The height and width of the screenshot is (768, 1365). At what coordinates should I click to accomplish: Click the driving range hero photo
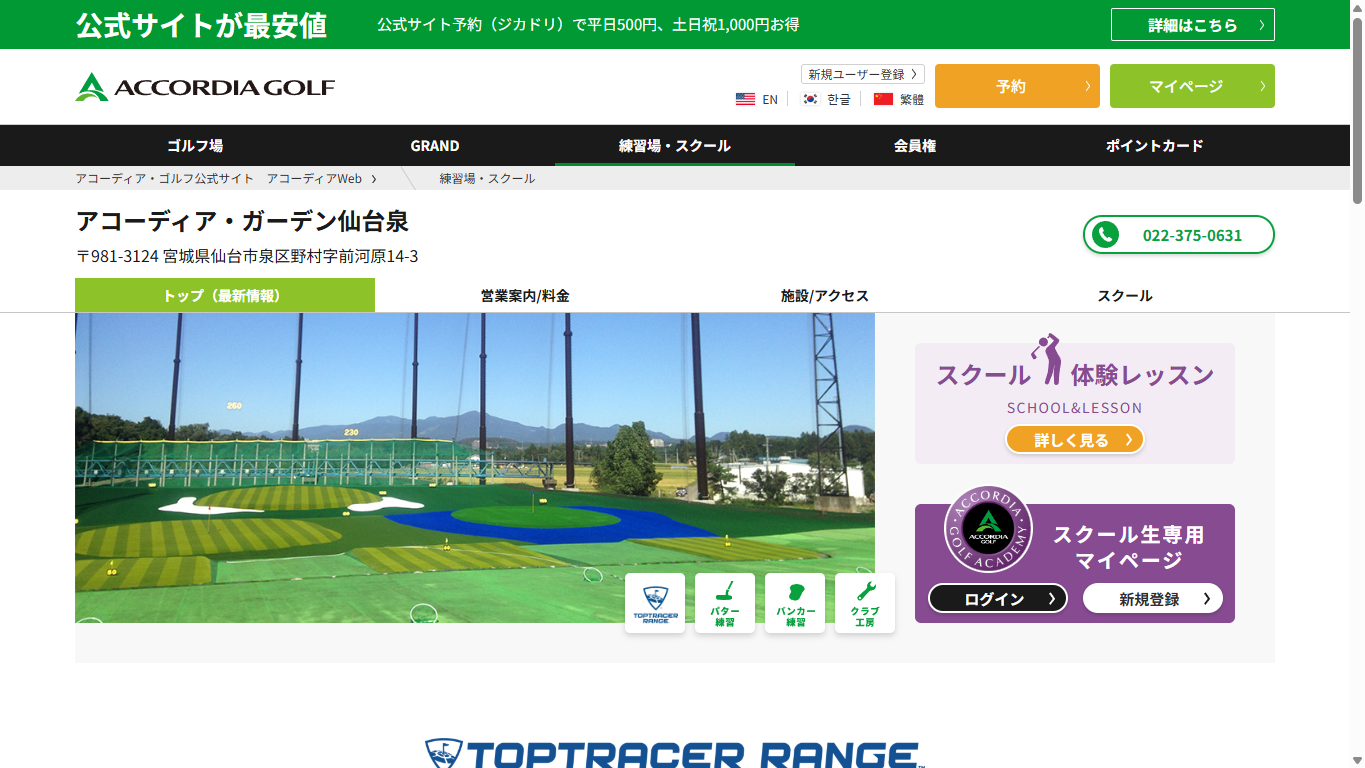click(x=475, y=468)
